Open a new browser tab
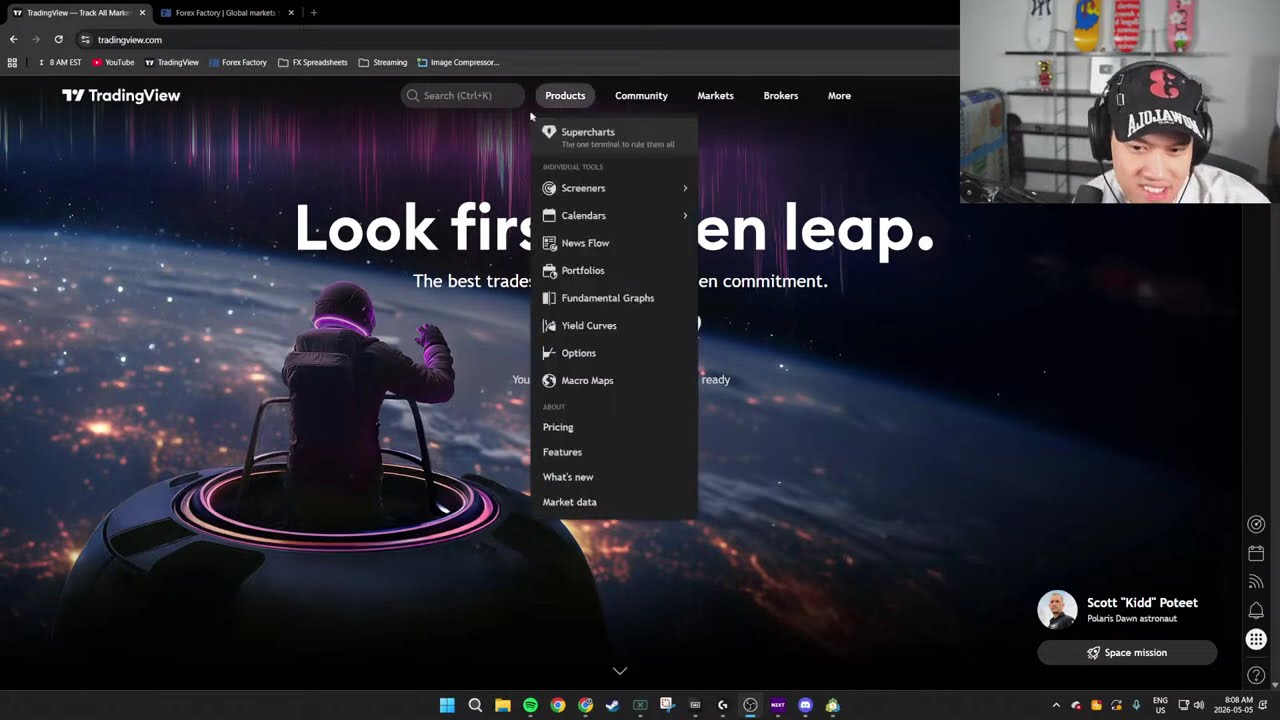Image resolution: width=1280 pixels, height=720 pixels. tap(314, 13)
